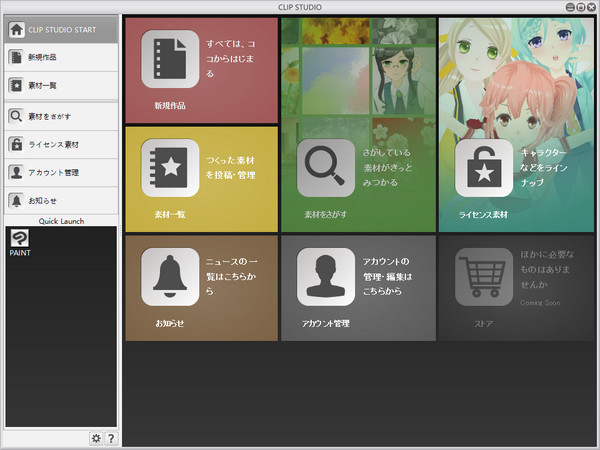The image size is (600, 450).
Task: Select お知らせ in the sidebar
Action: click(60, 201)
